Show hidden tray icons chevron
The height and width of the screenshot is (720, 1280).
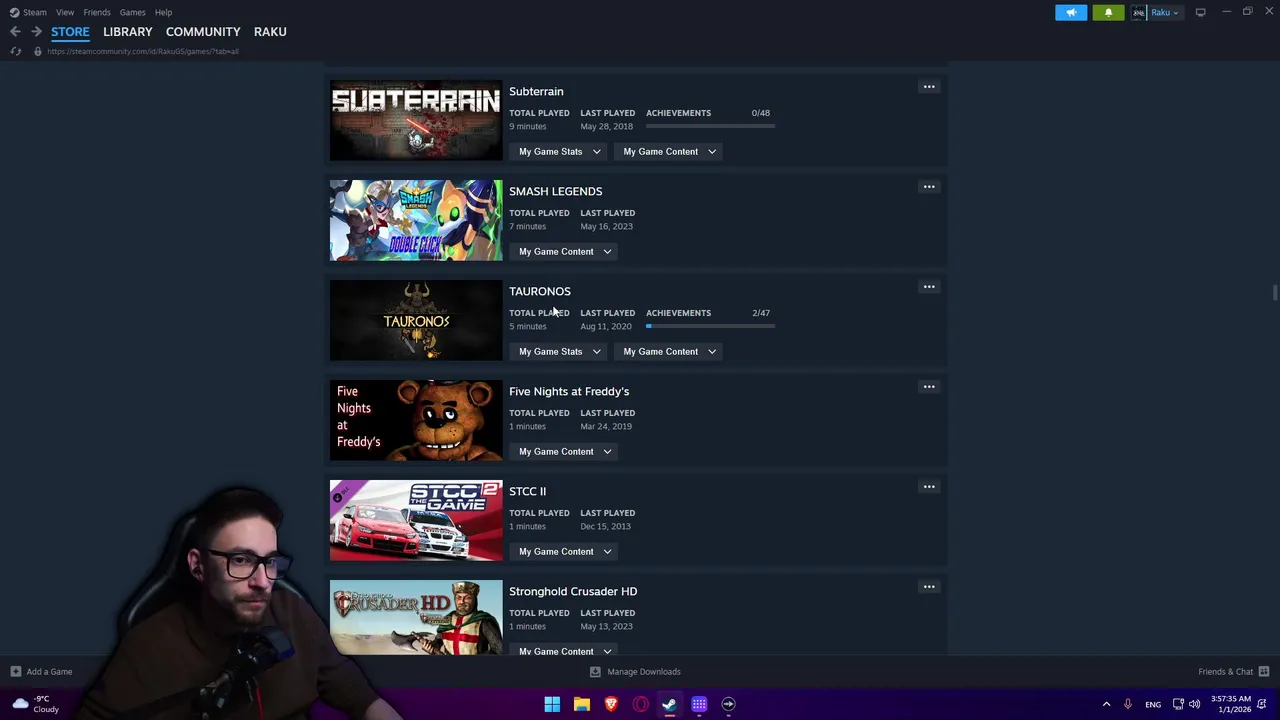coord(1106,704)
